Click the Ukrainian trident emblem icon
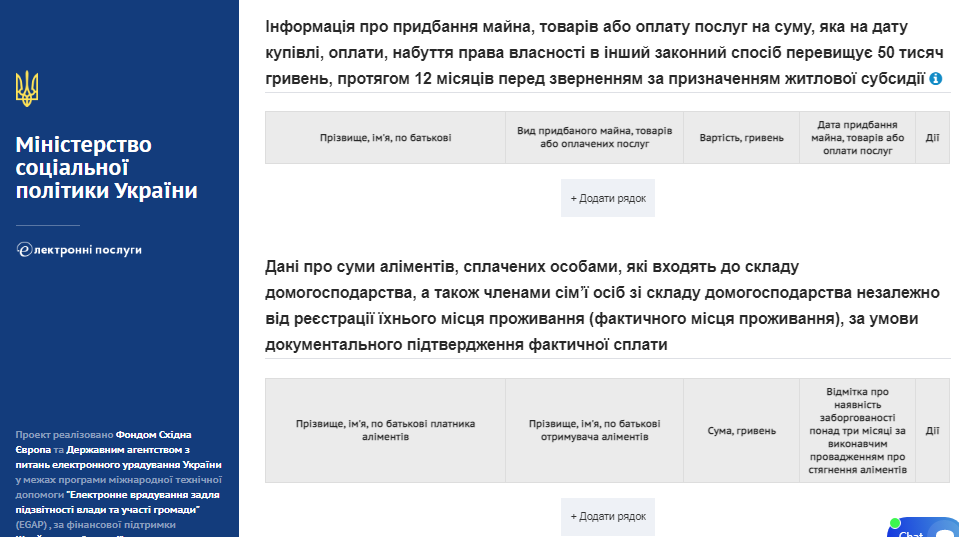This screenshot has height=537, width=959. point(27,89)
